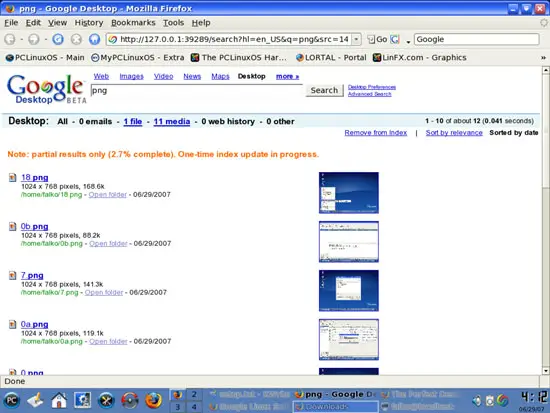Viewport: 550px width, 413px height.
Task: Click Open folder for 0b.png
Action: pyautogui.click(x=108, y=244)
